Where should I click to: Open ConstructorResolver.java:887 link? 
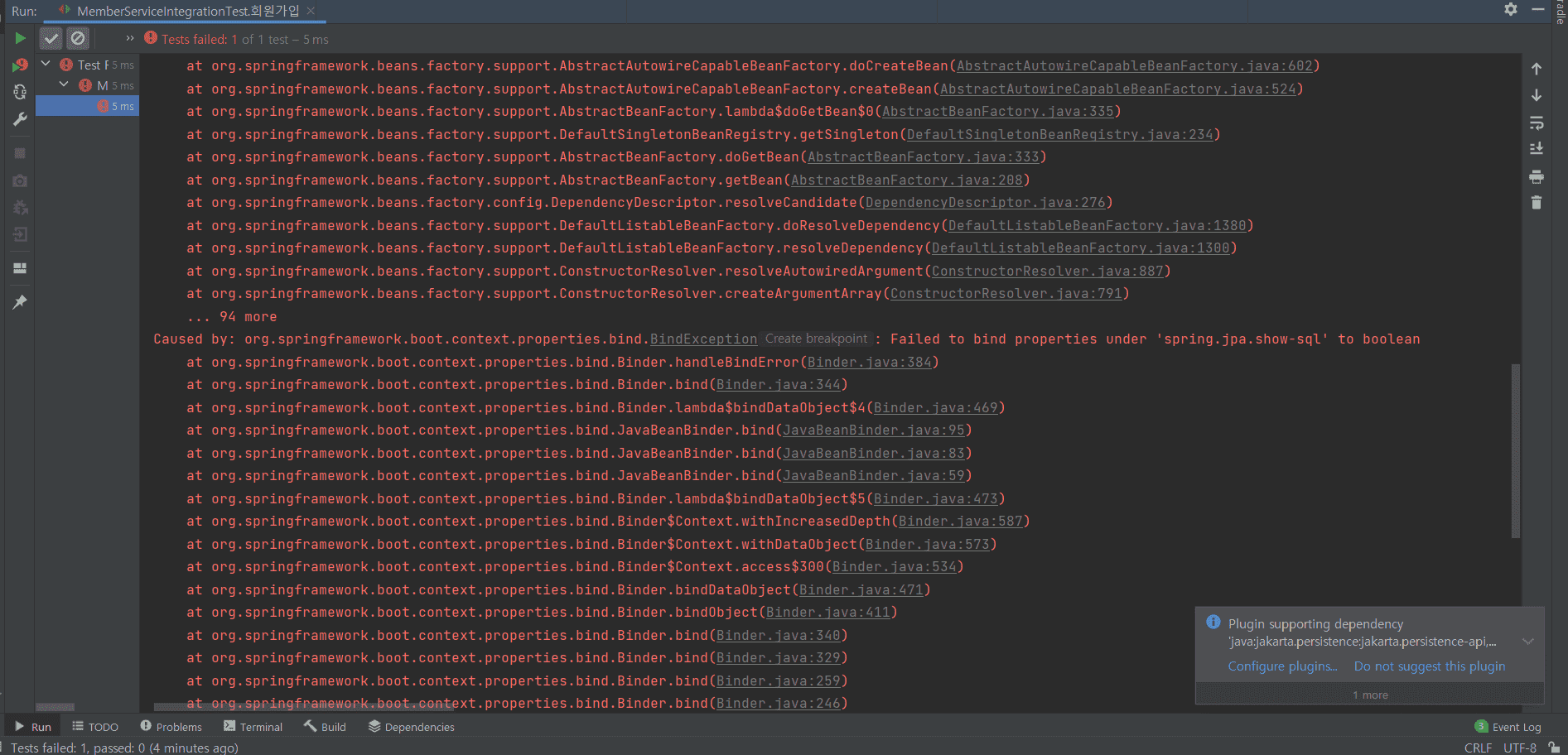click(1047, 271)
